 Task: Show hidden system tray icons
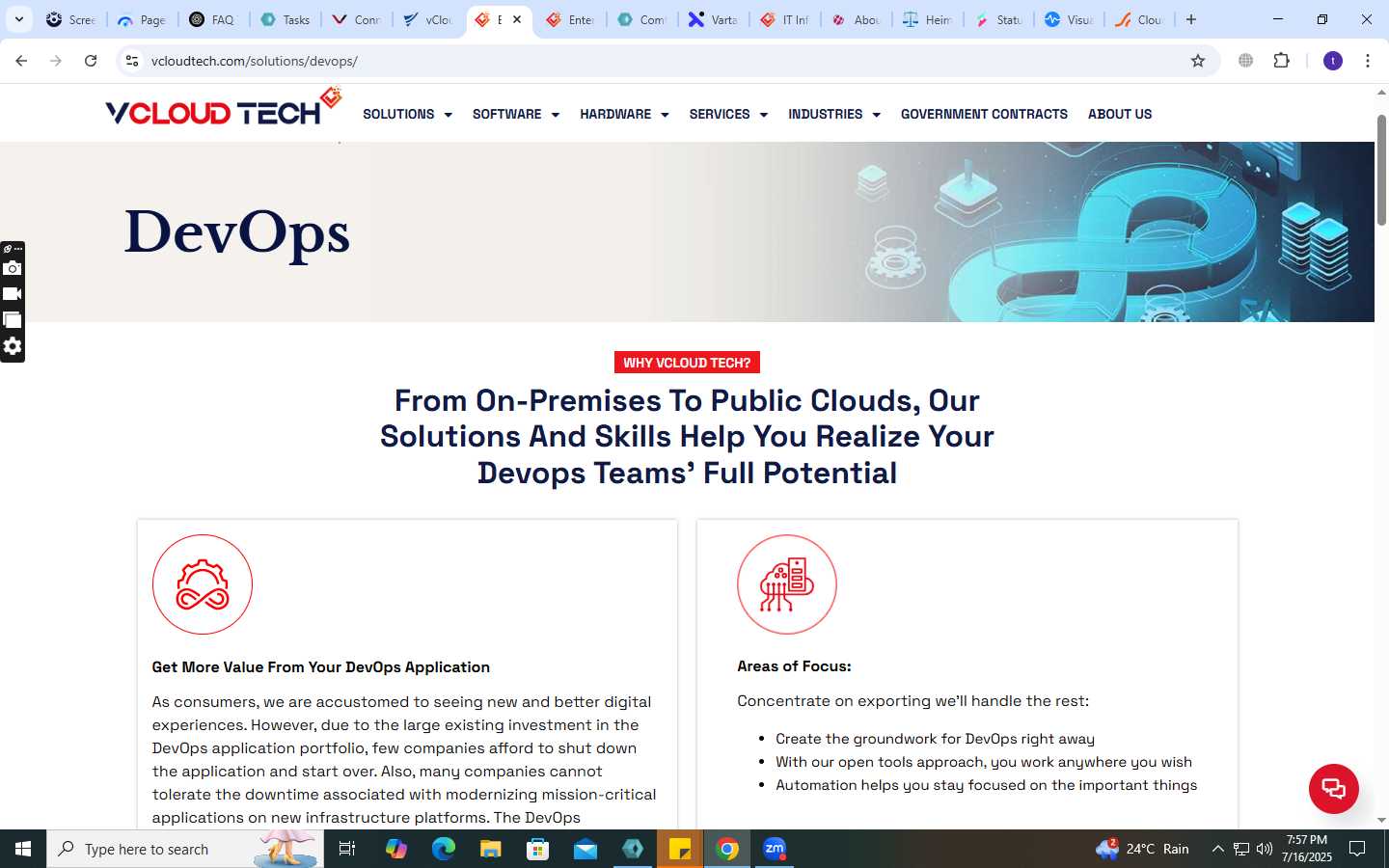(1217, 849)
